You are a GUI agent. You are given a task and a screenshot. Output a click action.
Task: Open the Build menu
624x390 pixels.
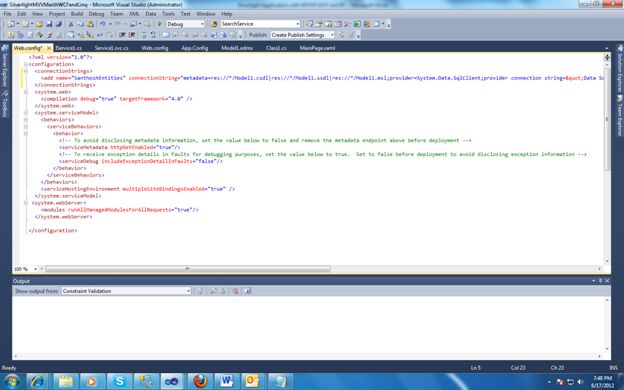tap(77, 14)
